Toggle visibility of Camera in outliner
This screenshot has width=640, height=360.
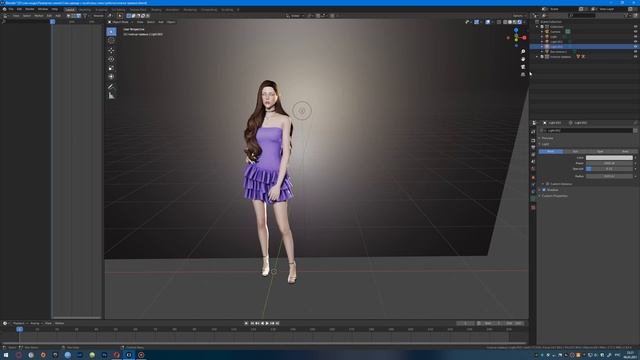pos(635,32)
